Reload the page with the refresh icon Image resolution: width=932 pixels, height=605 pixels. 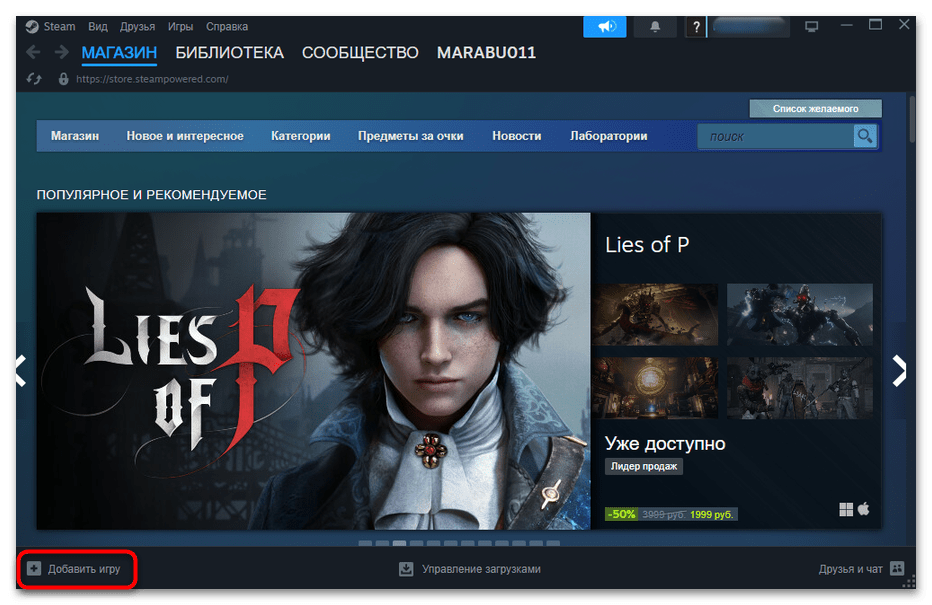pyautogui.click(x=34, y=77)
